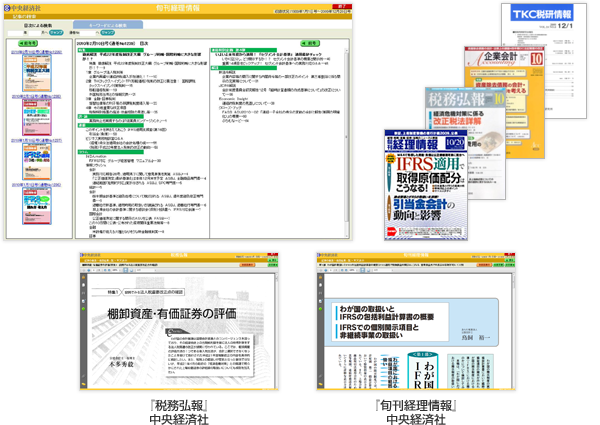600x425 pixels.
Task: Focus the month input field
Action: [35, 33]
